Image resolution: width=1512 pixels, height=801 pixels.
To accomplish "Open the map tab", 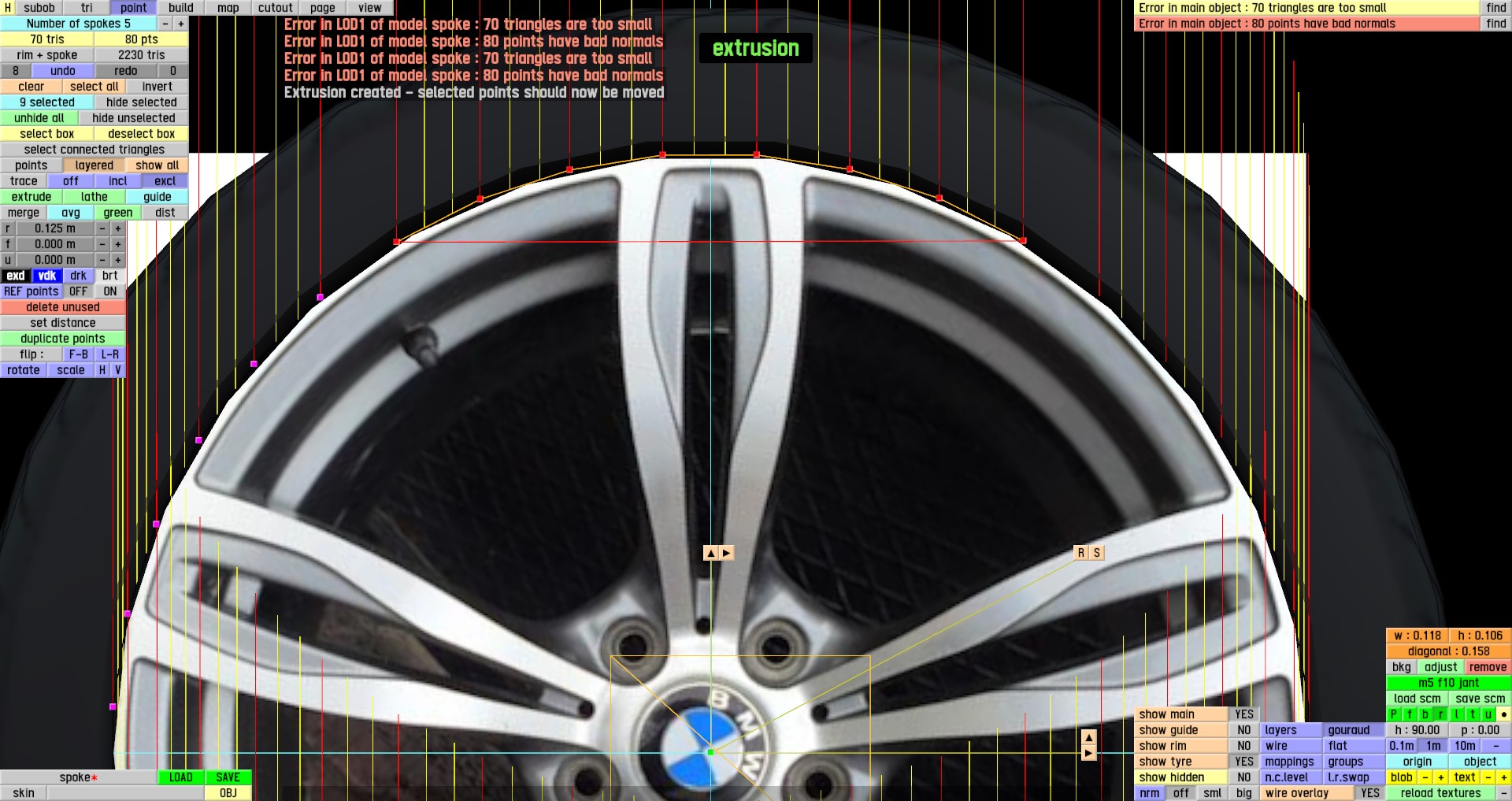I will click(228, 8).
